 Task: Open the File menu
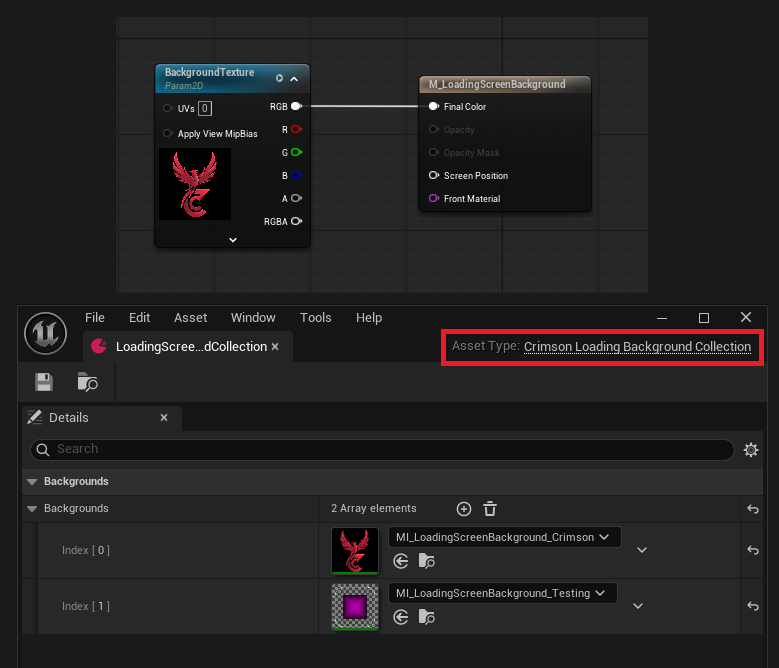pyautogui.click(x=95, y=318)
